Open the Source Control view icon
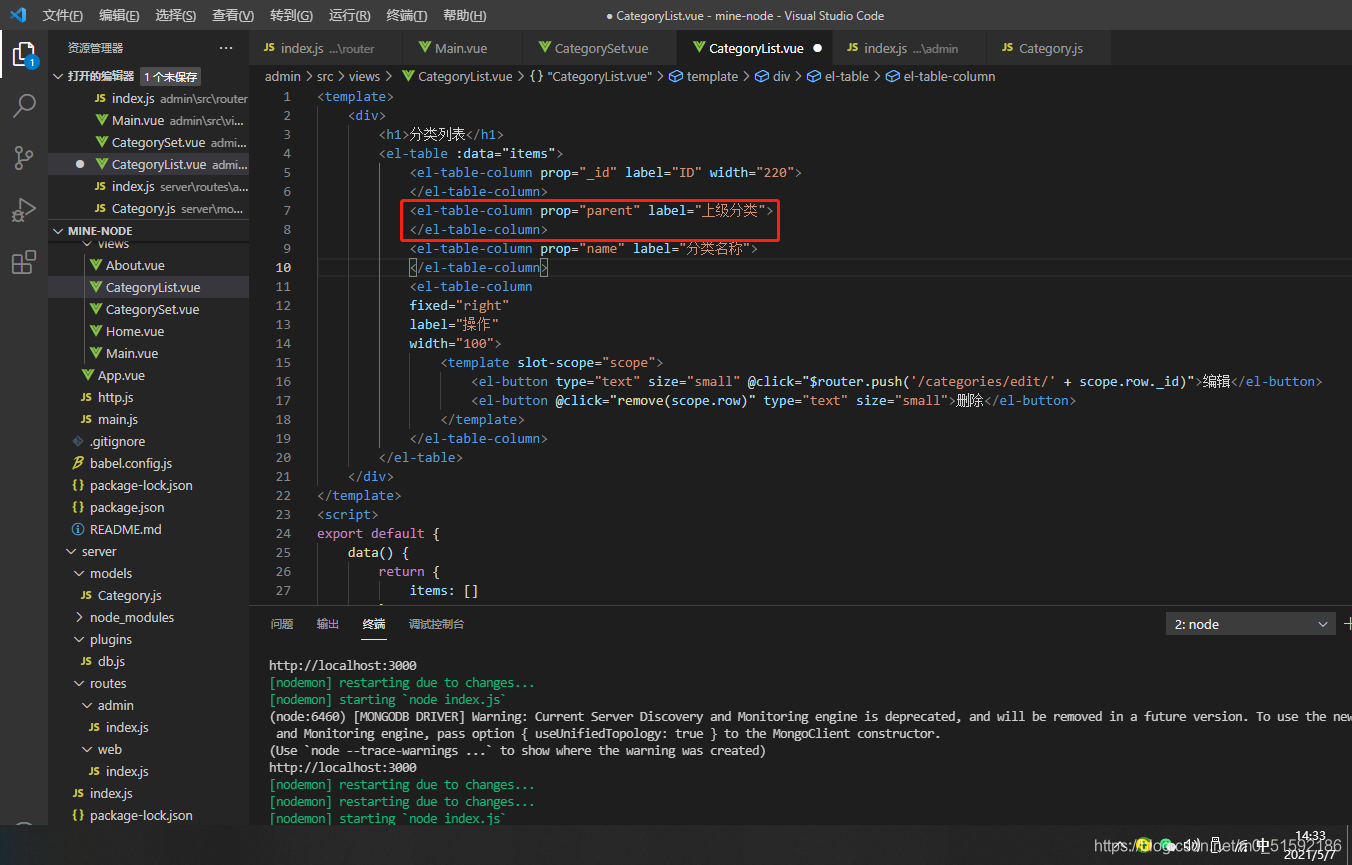The image size is (1352, 865). click(x=24, y=157)
